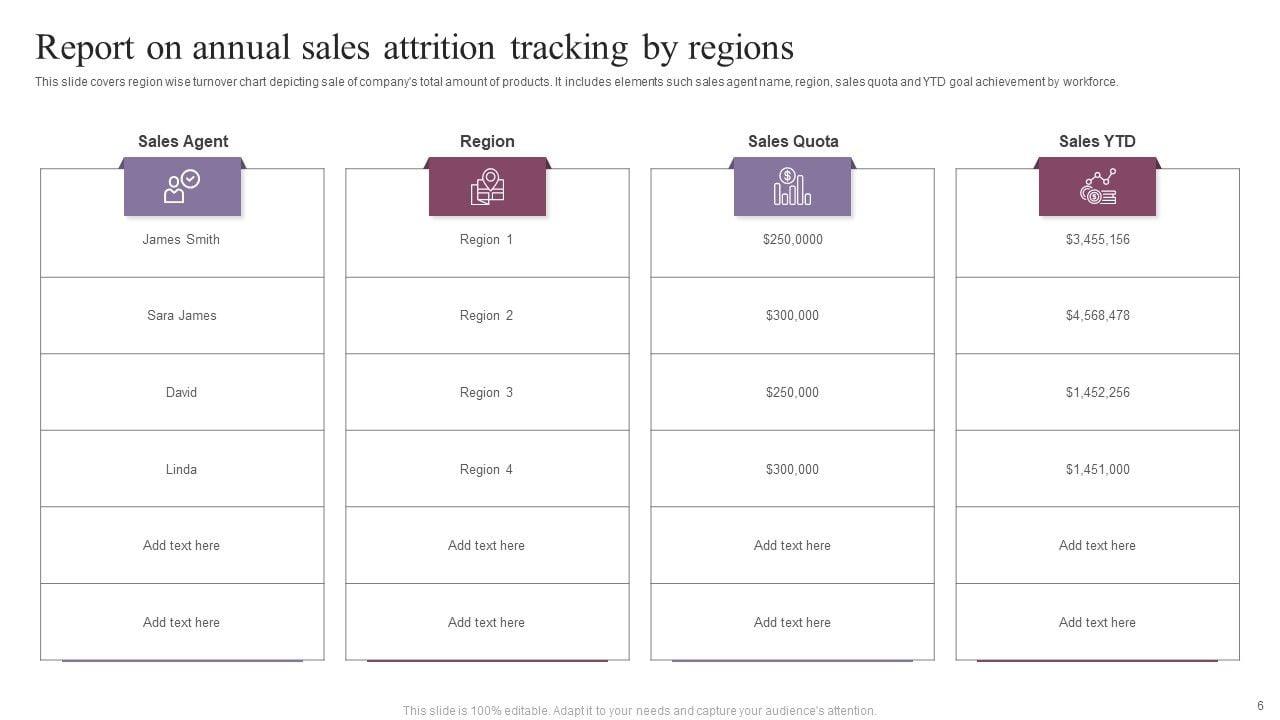Click the Linda agent cell
1280x720 pixels.
pos(181,470)
